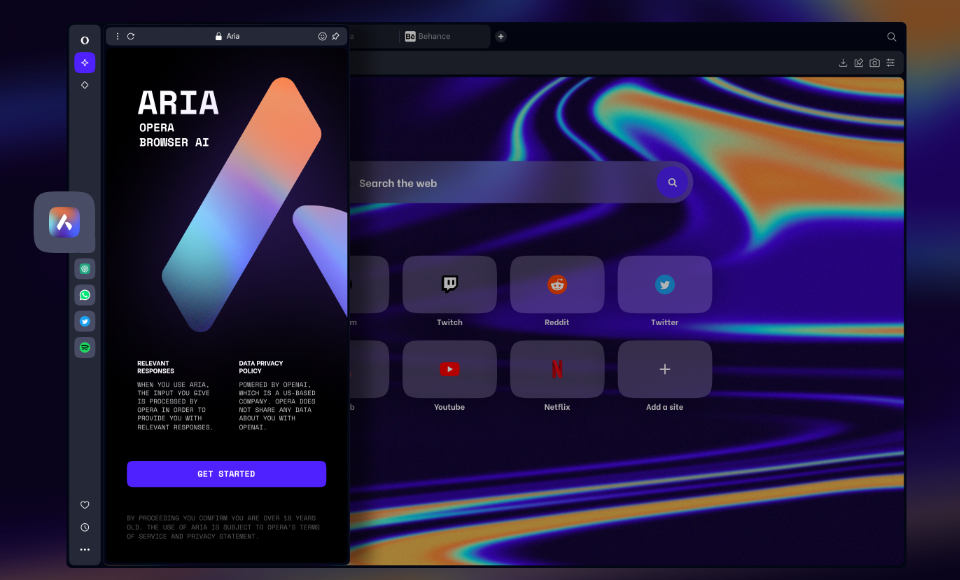Open the downloads icon
This screenshot has height=580, width=960.
(843, 62)
